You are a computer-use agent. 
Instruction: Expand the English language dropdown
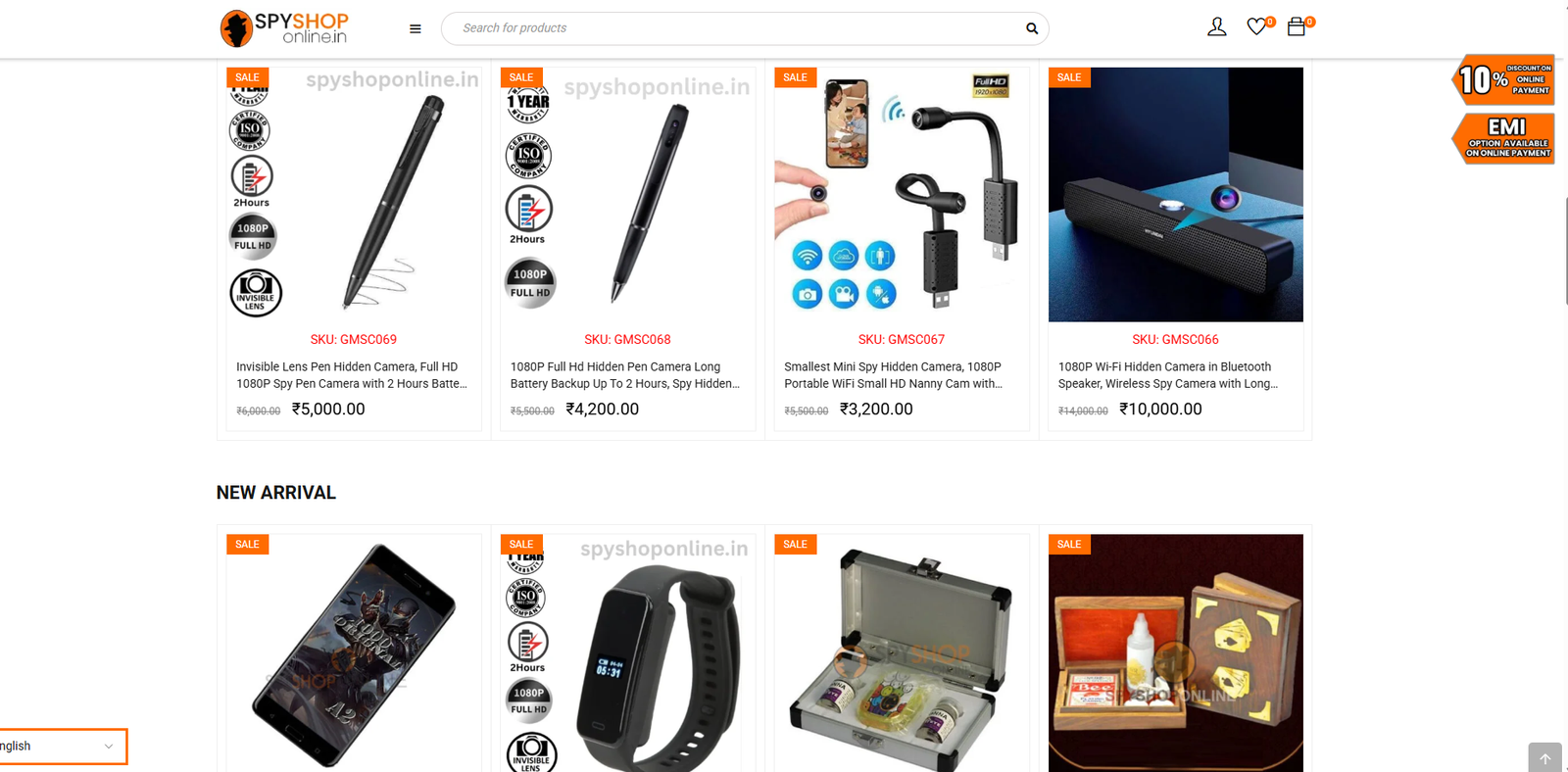[61, 747]
